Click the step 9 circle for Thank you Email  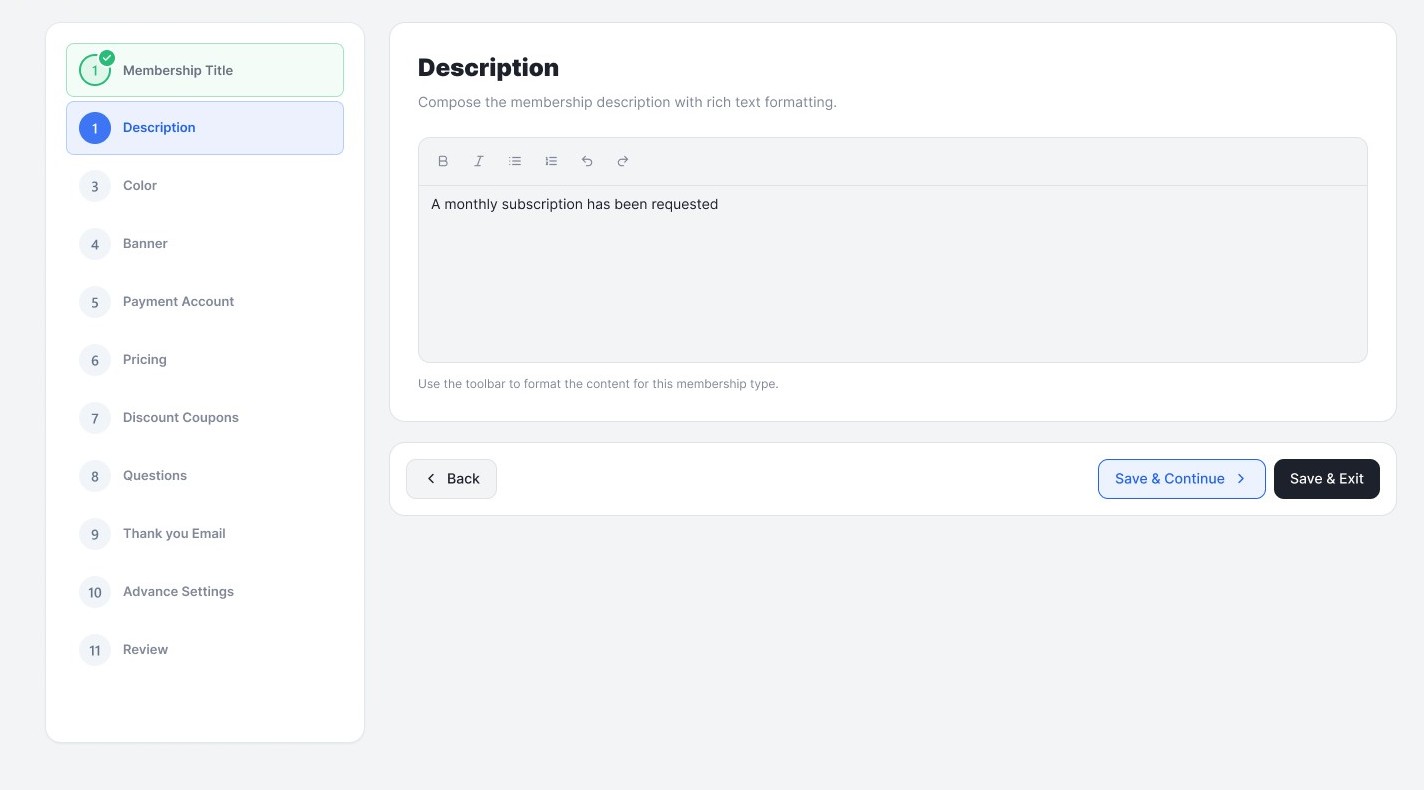pyautogui.click(x=95, y=534)
